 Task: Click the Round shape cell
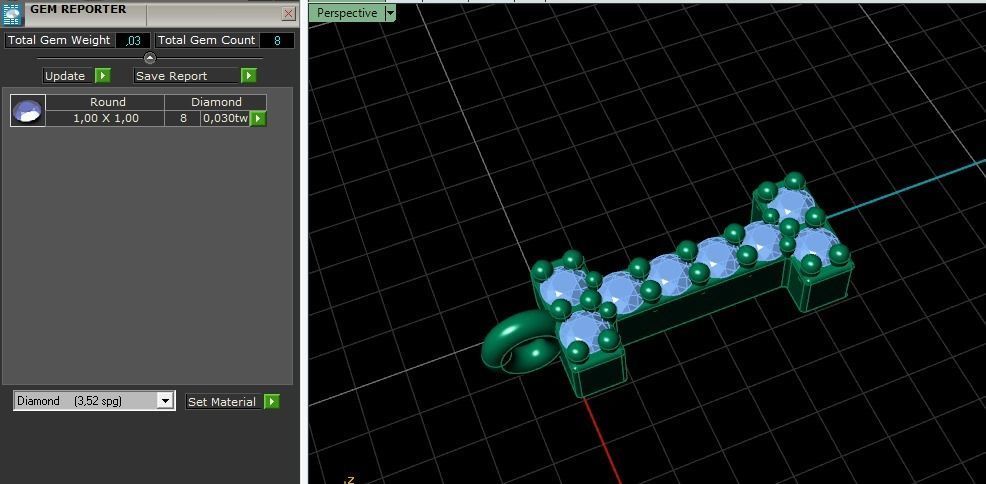[107, 102]
